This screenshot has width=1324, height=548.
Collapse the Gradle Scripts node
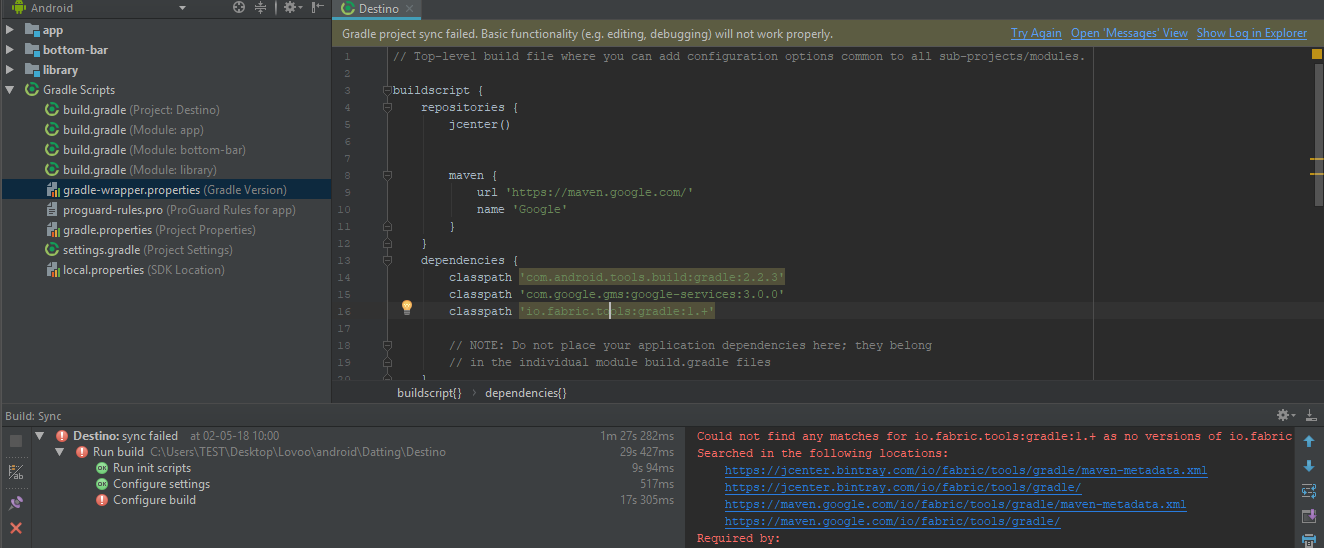[10, 90]
